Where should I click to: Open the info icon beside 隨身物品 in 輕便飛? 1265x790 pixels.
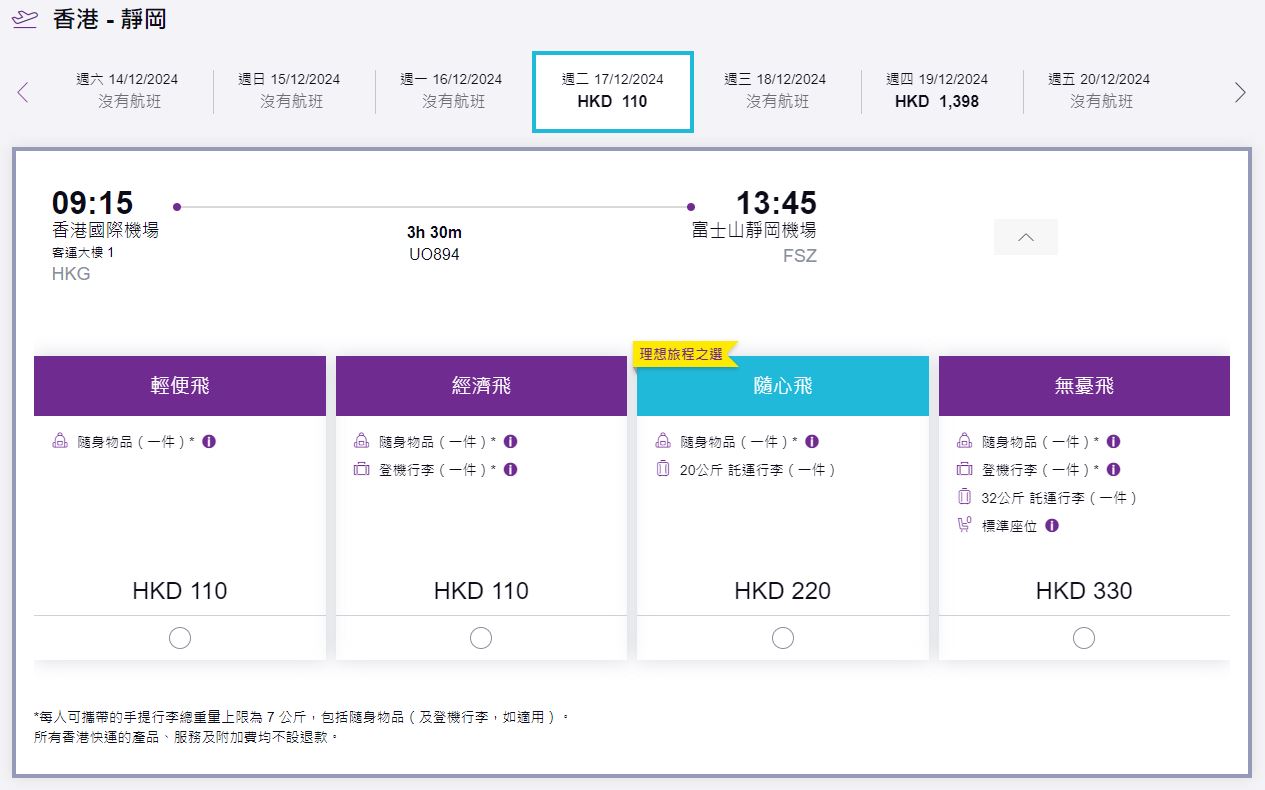click(x=208, y=440)
